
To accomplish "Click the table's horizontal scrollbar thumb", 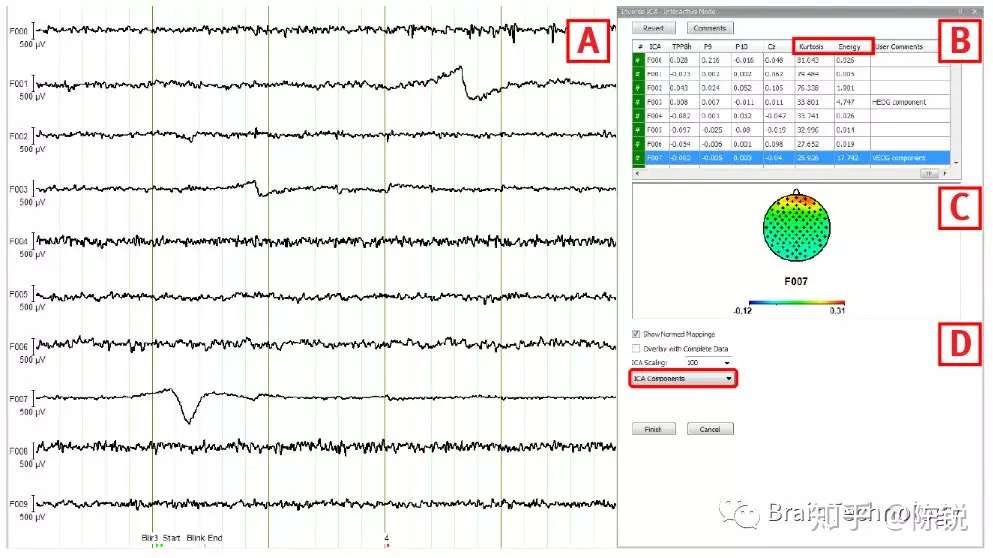I will 929,173.
